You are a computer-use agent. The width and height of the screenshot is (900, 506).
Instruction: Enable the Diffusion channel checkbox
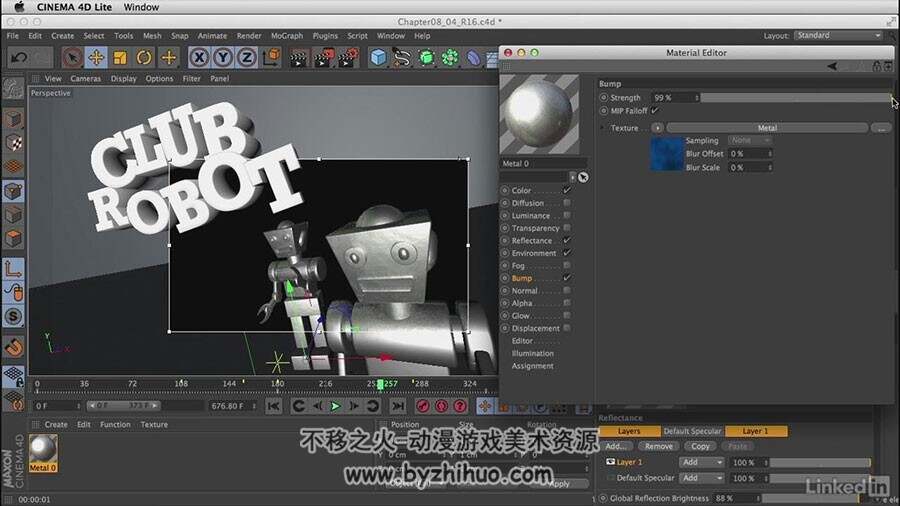[567, 203]
